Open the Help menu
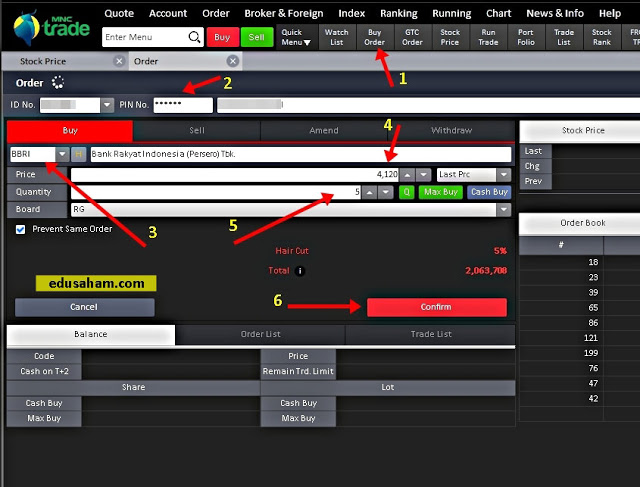Screen dimensions: 640x487 click(610, 13)
